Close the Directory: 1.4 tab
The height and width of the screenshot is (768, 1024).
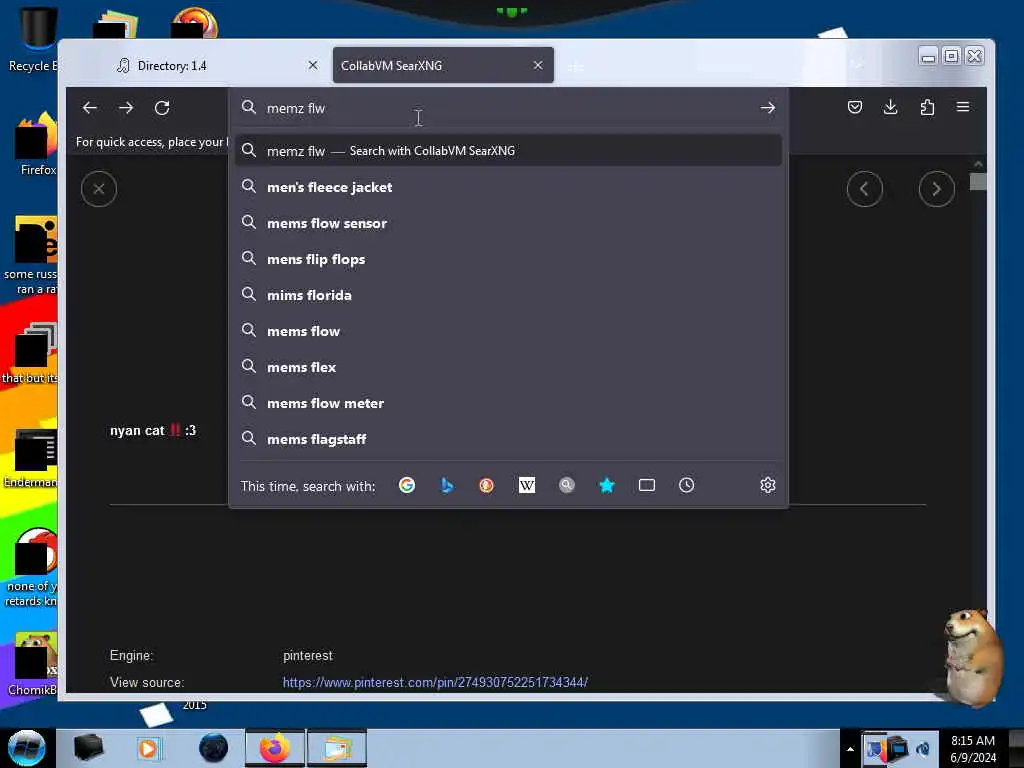tap(313, 65)
